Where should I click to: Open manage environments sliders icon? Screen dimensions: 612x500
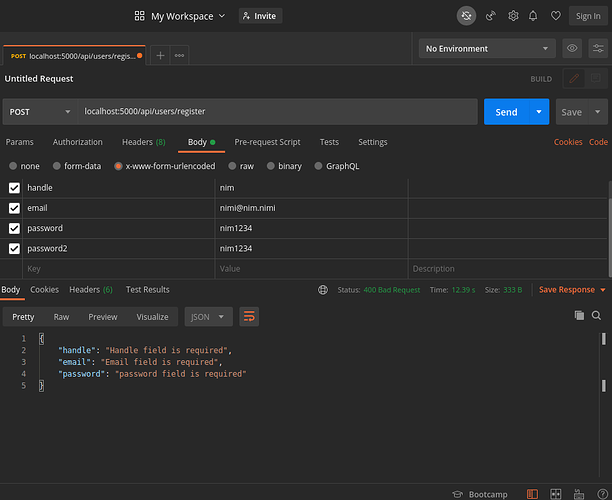598,48
